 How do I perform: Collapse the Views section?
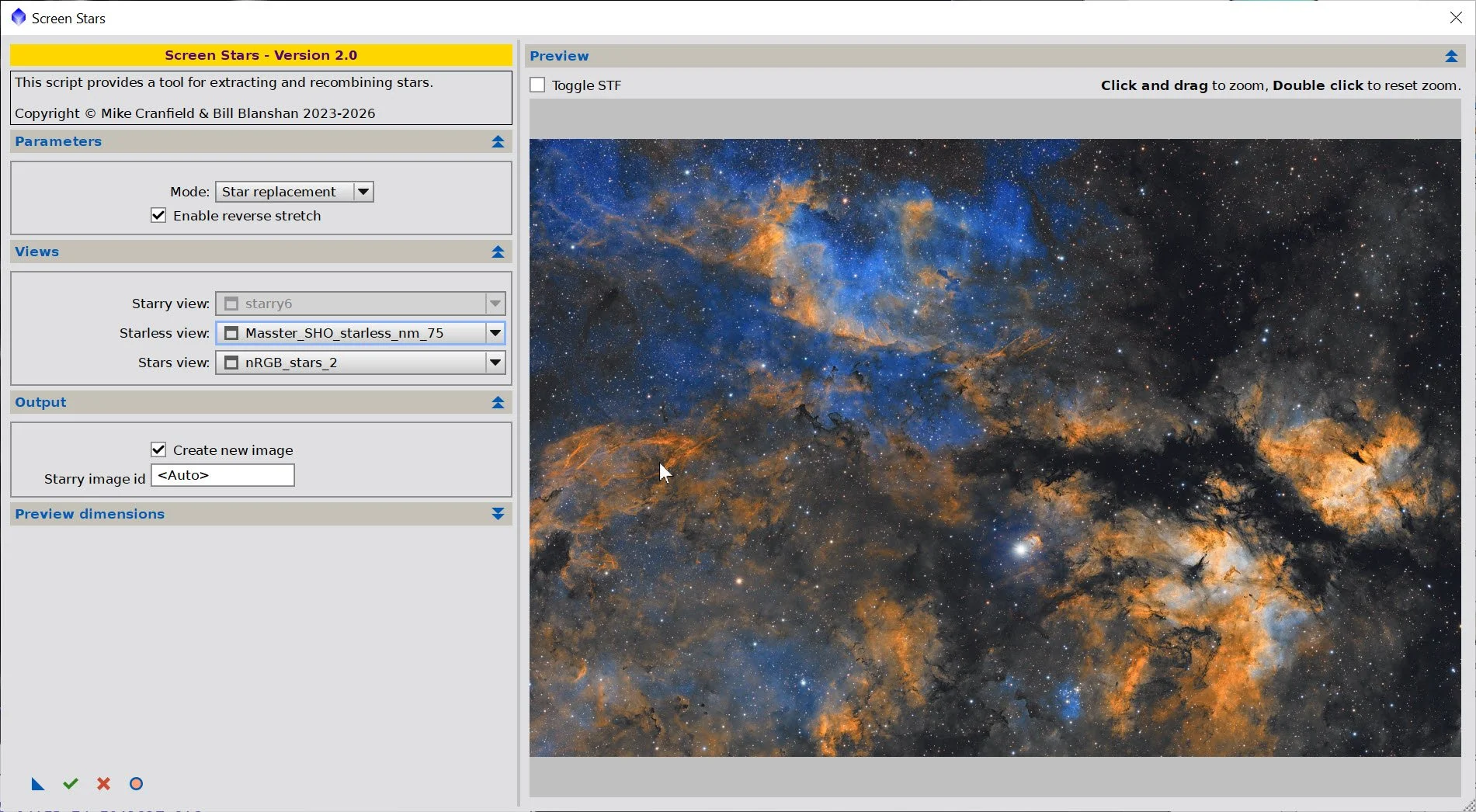point(498,252)
